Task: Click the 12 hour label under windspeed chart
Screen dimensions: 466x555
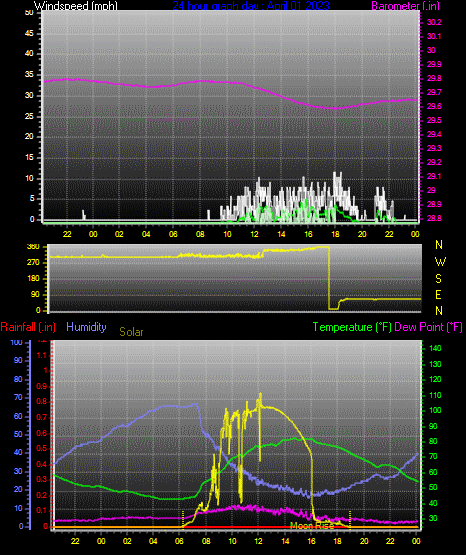Action: click(x=254, y=234)
